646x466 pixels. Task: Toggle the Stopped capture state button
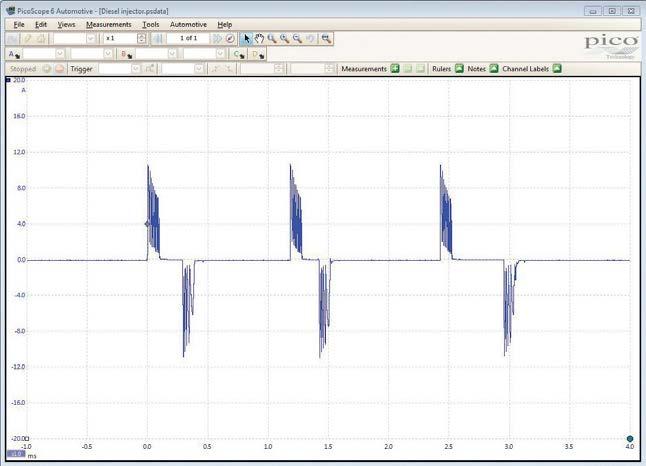[x=23, y=69]
